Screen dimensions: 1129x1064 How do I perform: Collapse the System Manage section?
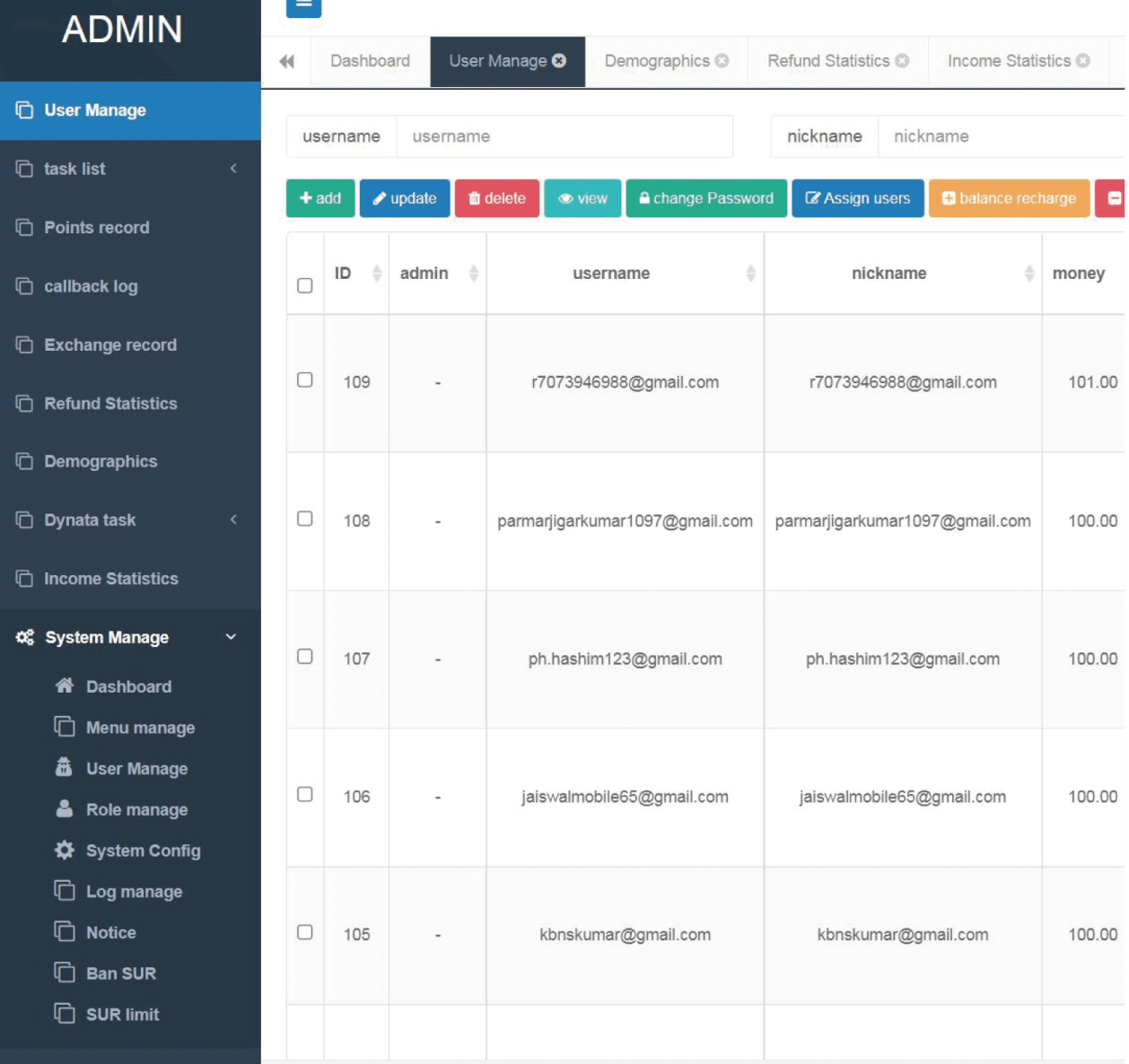(231, 637)
